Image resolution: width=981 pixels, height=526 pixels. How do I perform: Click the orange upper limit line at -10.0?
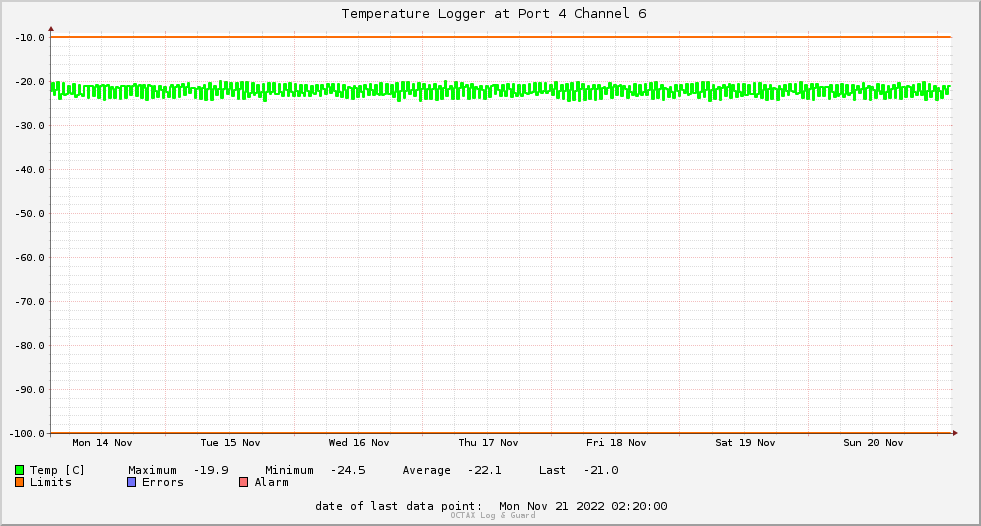click(x=501, y=37)
